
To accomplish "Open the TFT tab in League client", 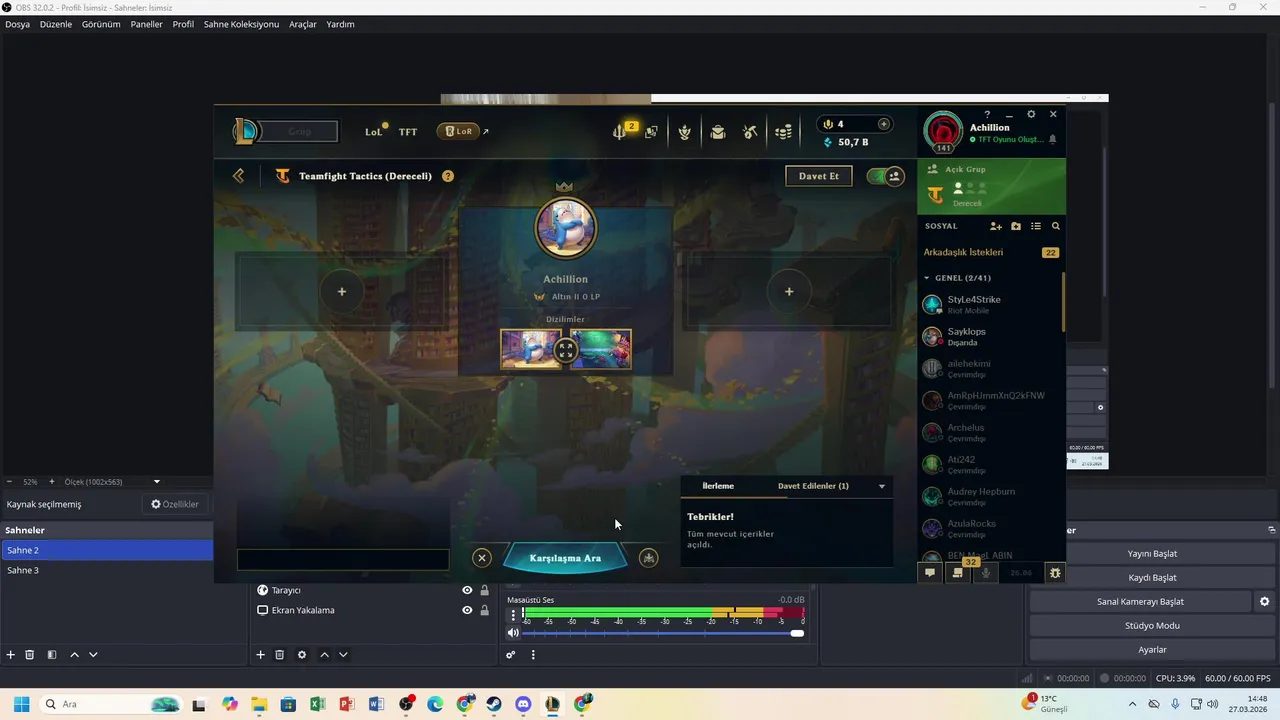I will point(408,132).
